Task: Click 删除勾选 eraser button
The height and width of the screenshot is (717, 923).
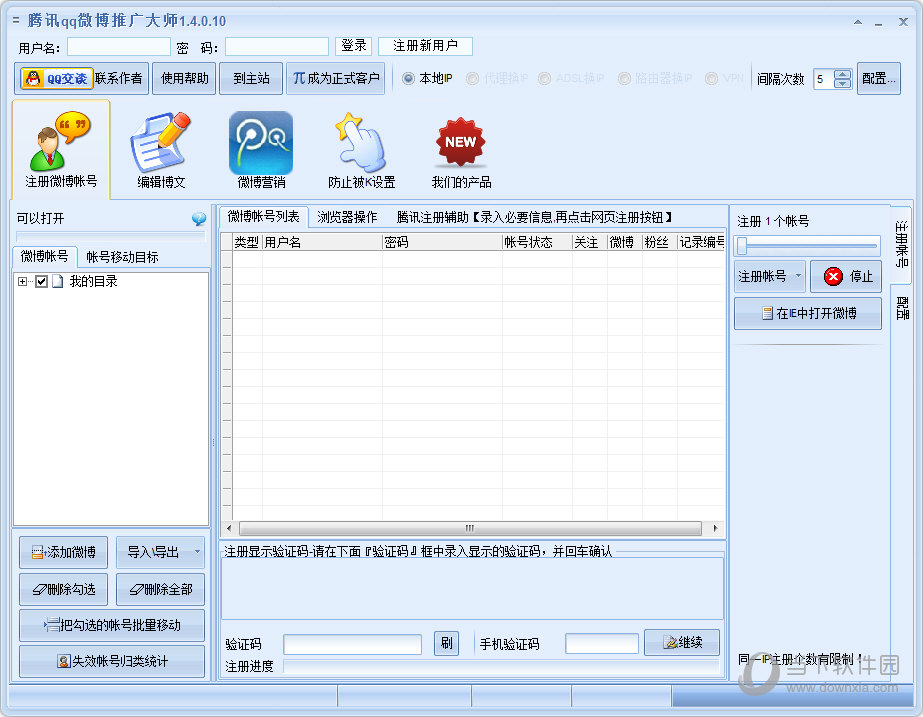Action: 64,589
